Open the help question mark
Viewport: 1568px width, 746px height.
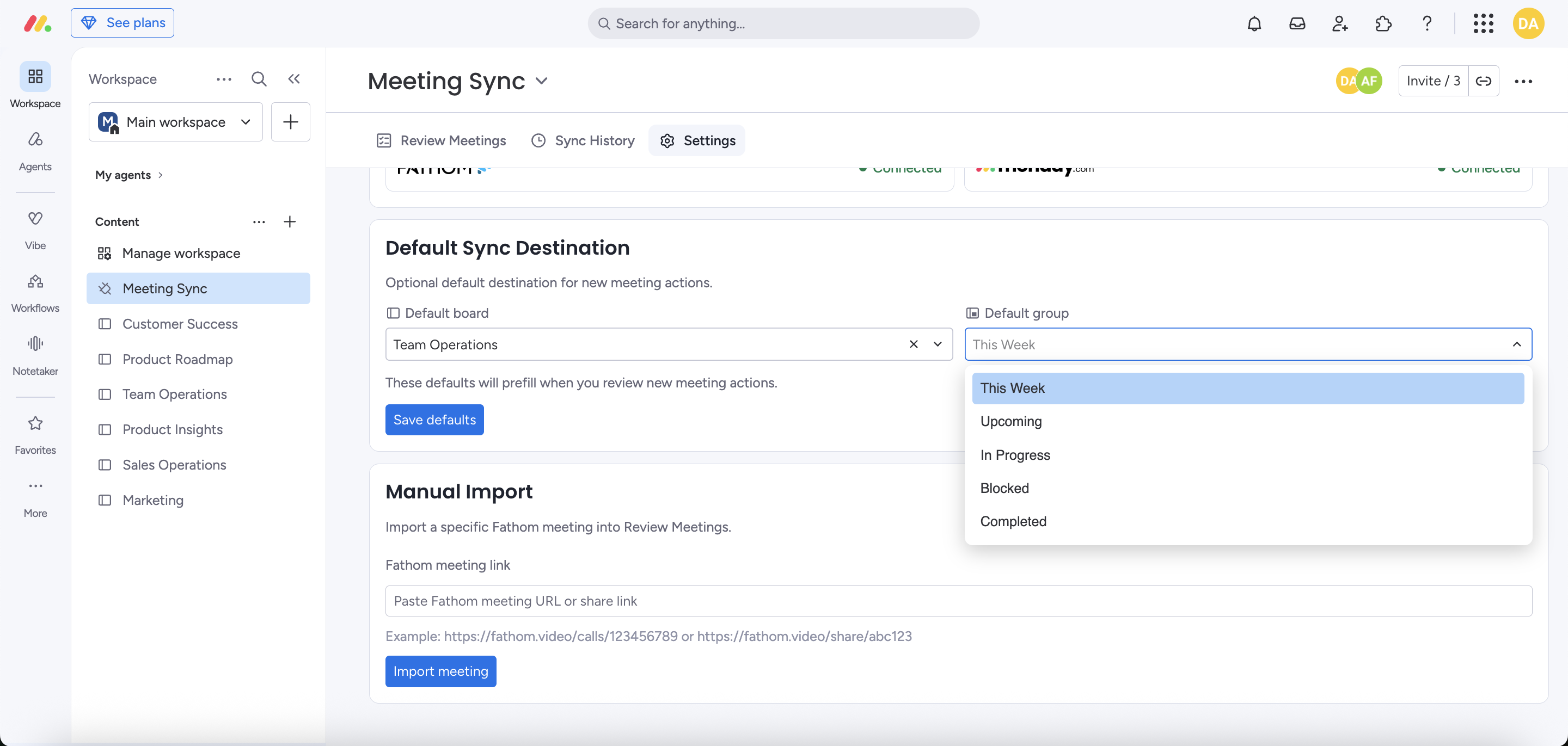[1427, 23]
